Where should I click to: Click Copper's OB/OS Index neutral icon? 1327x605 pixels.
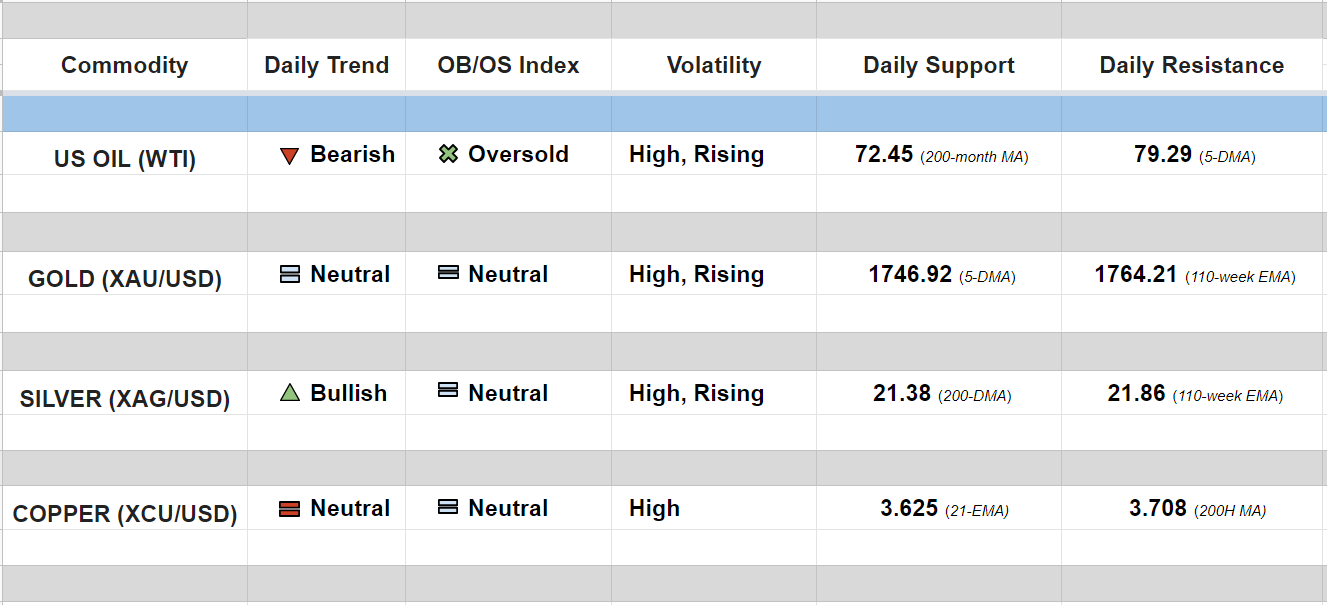(448, 507)
